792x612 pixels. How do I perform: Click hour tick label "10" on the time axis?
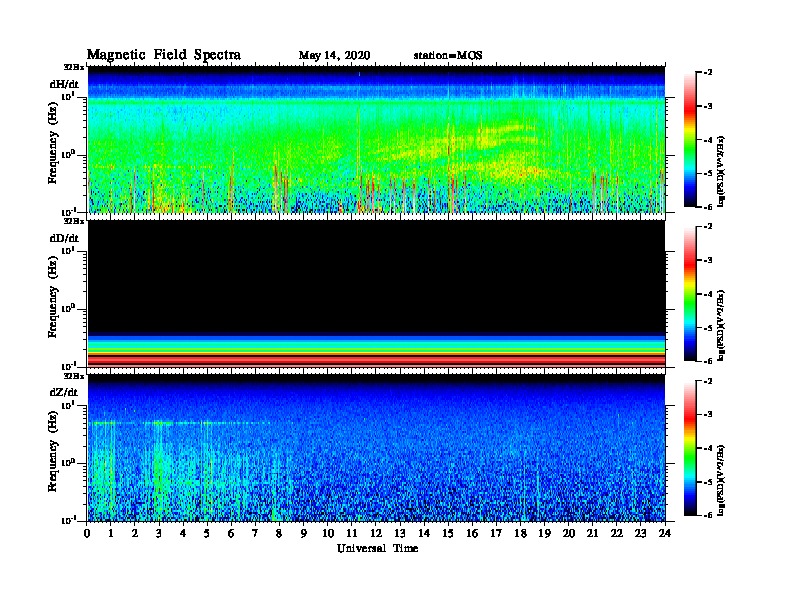click(328, 534)
